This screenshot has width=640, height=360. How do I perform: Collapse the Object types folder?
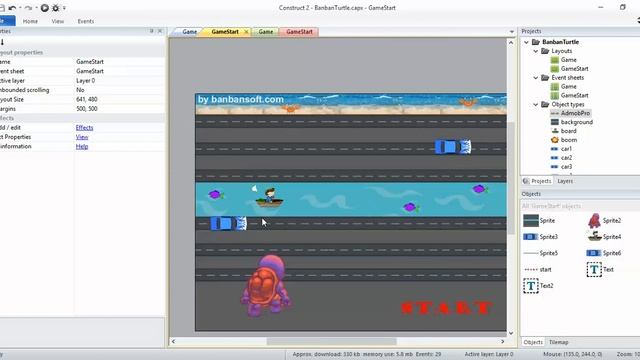(x=536, y=104)
